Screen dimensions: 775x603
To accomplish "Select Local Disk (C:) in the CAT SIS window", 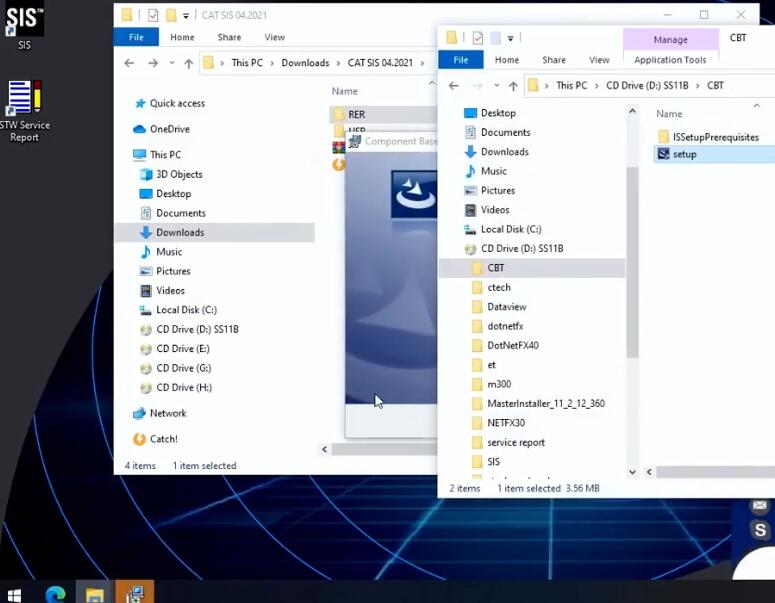I will pyautogui.click(x=186, y=310).
